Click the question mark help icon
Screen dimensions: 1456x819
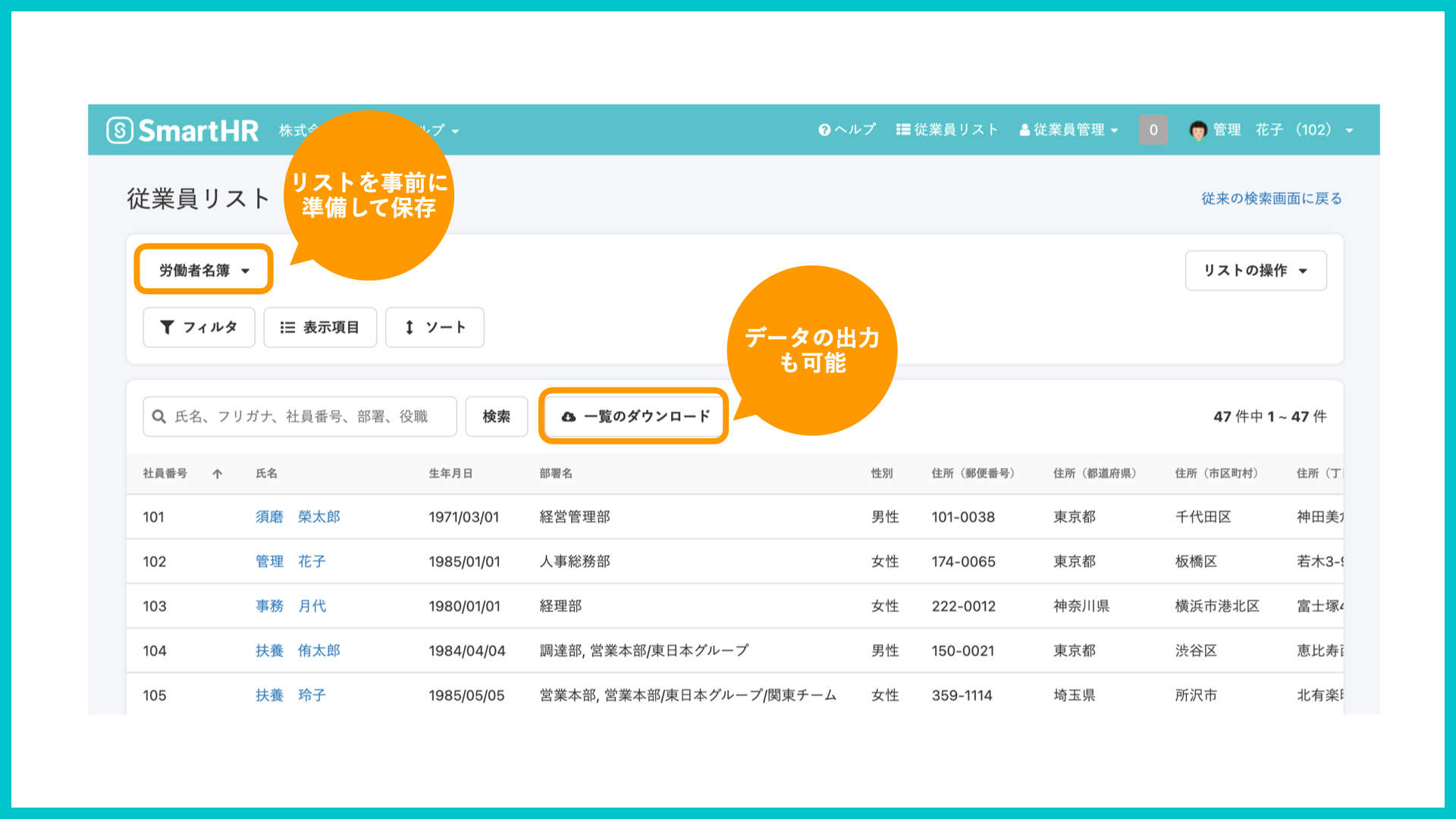(824, 129)
